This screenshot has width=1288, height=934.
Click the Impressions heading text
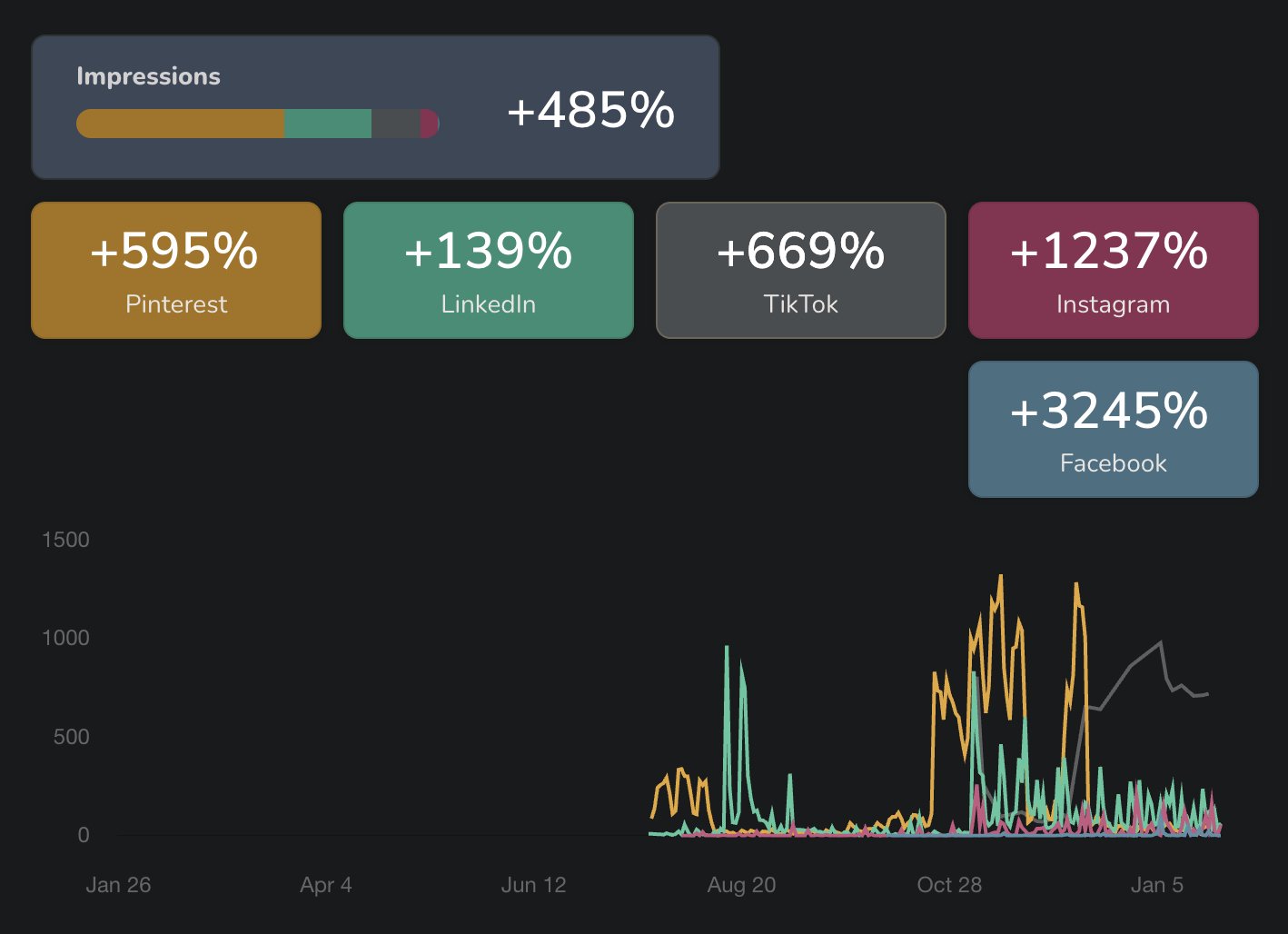(148, 76)
